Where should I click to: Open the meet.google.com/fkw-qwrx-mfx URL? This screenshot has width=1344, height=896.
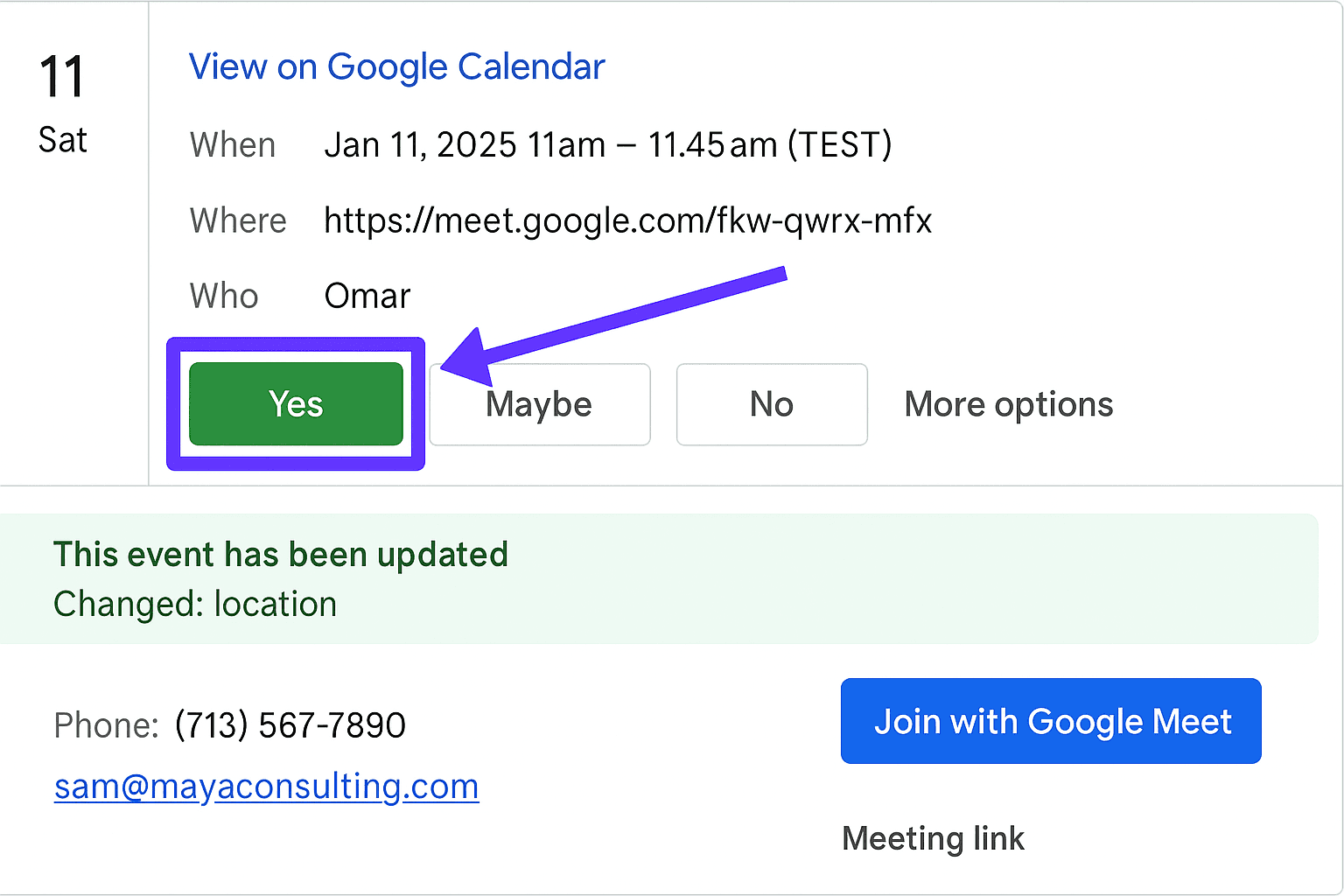tap(627, 220)
